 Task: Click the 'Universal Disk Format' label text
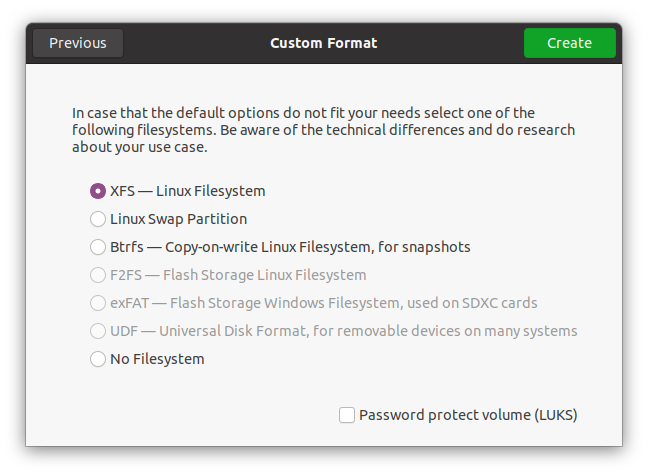343,331
